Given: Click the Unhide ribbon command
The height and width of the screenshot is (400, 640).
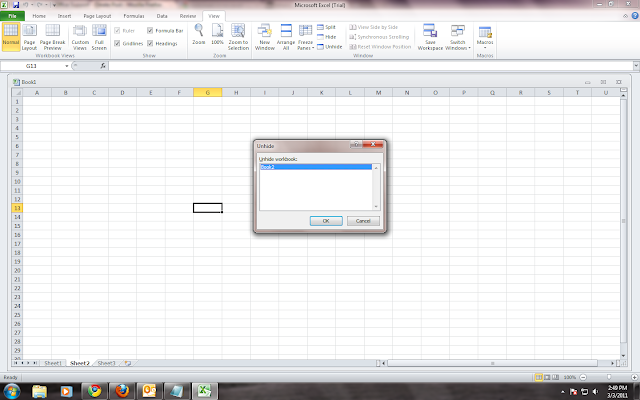Looking at the screenshot, I should [330, 47].
